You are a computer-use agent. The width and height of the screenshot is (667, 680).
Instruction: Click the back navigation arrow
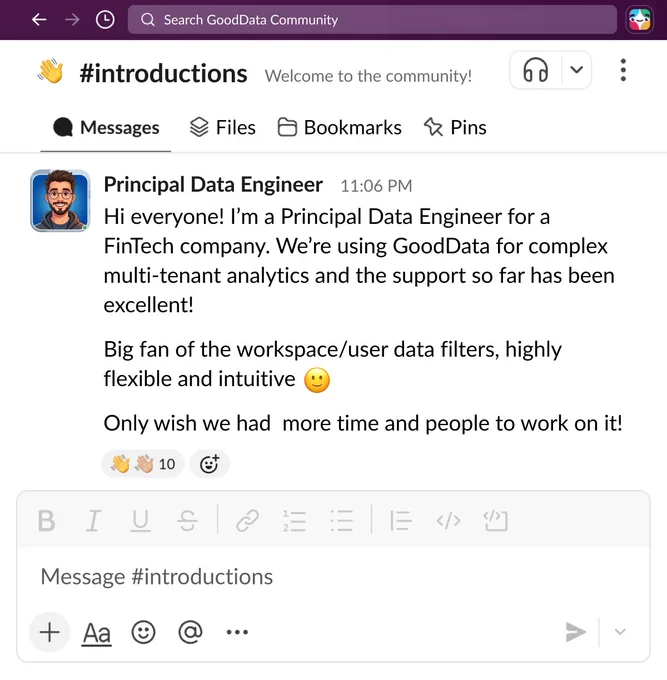click(x=39, y=20)
